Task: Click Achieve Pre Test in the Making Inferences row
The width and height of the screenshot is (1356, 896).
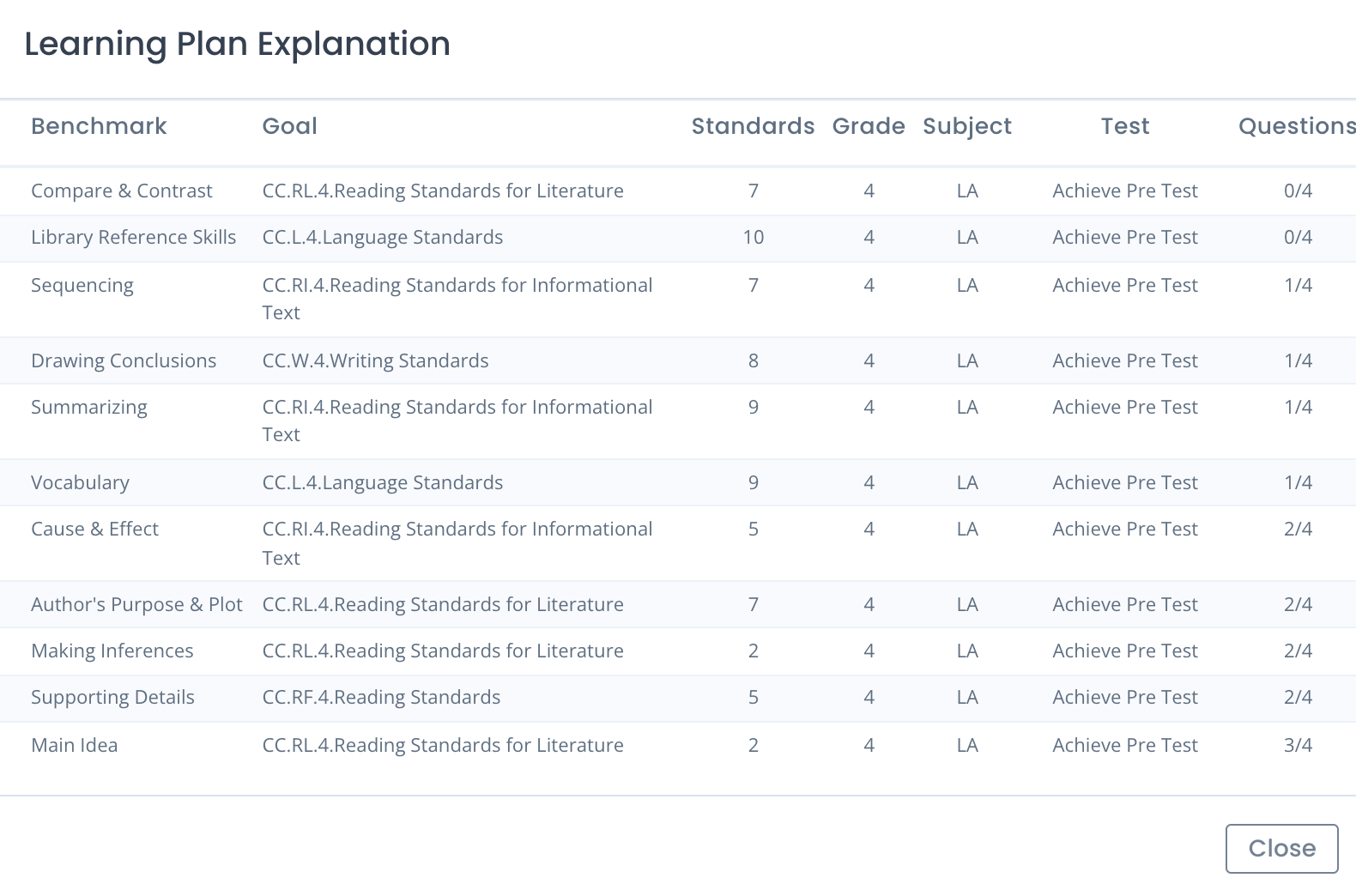Action: pos(1125,651)
